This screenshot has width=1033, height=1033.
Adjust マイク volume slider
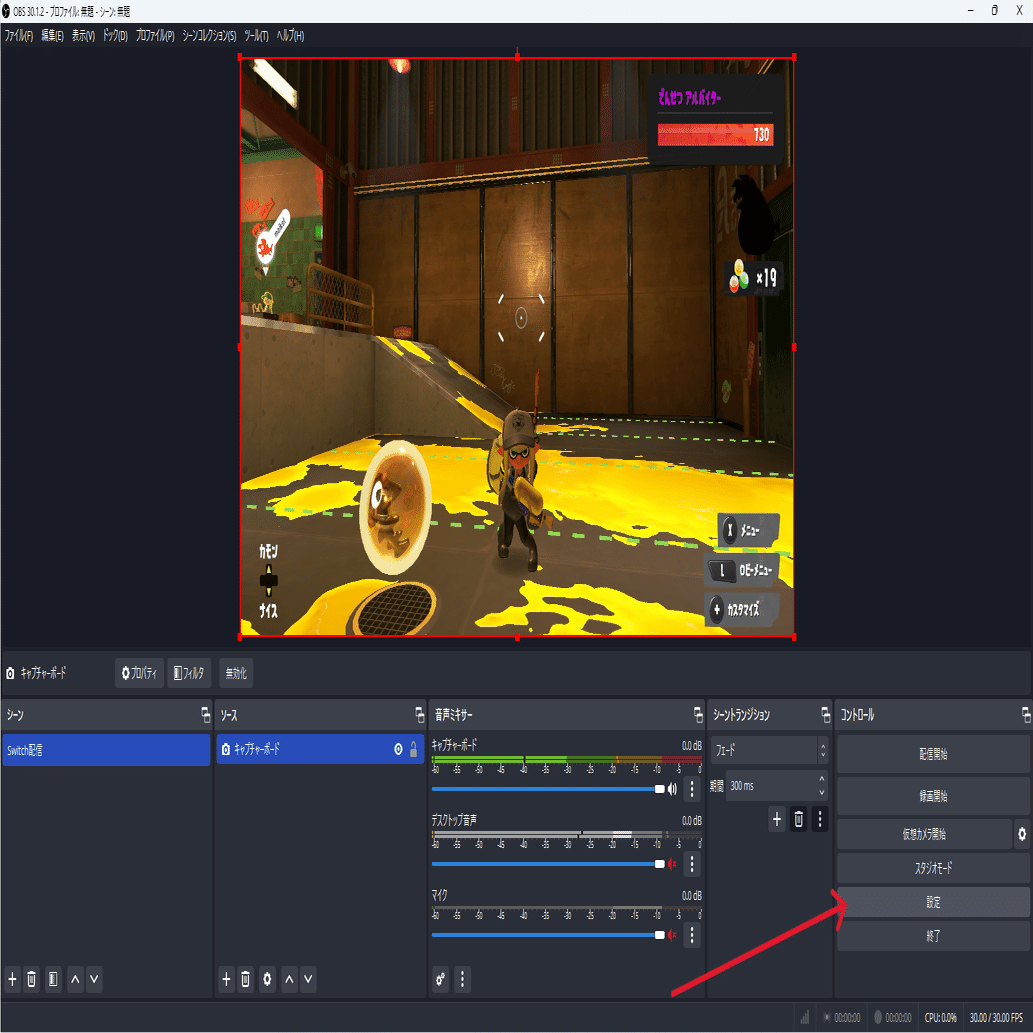pyautogui.click(x=548, y=935)
